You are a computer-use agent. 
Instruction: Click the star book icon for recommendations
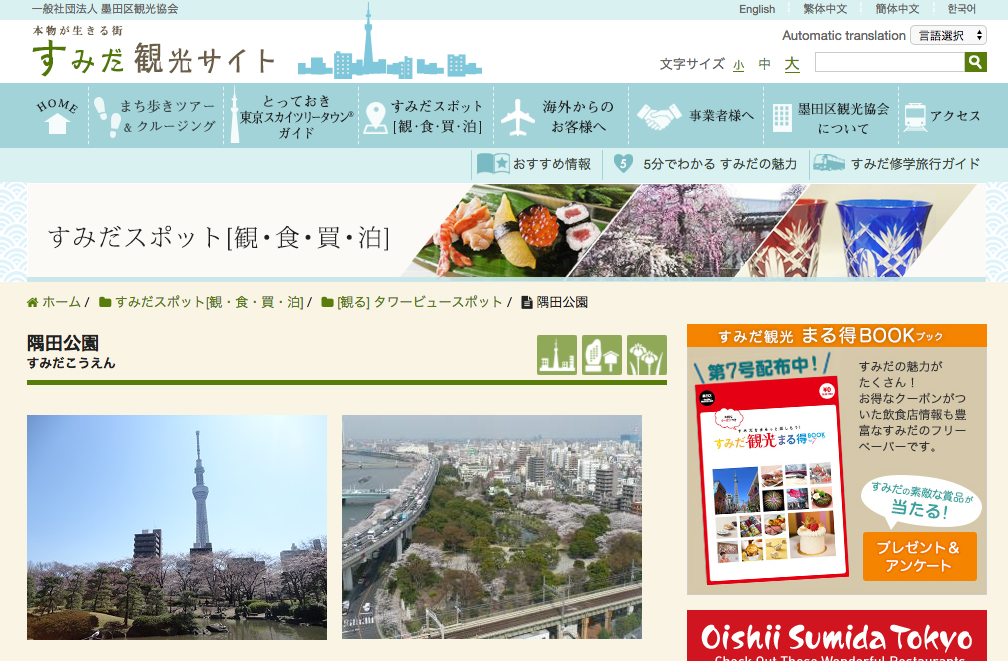click(493, 164)
